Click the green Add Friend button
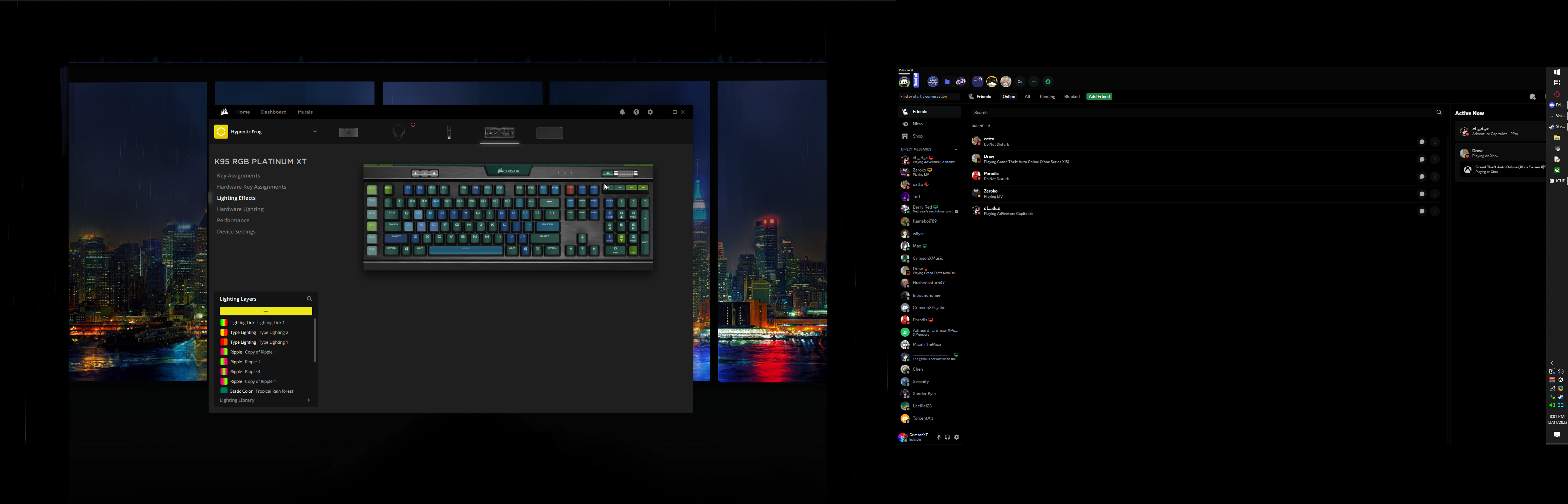1568x504 pixels. click(1099, 97)
